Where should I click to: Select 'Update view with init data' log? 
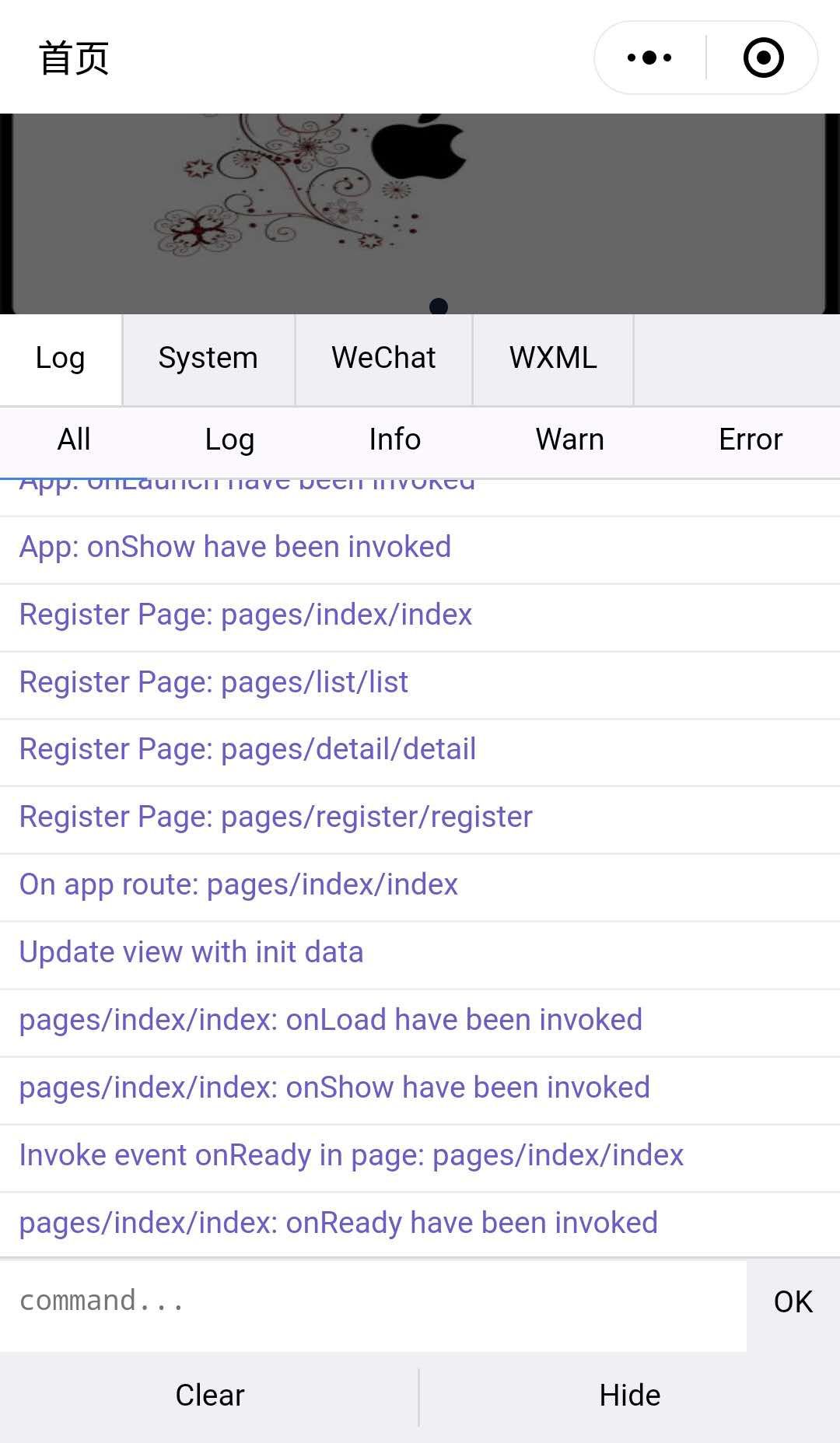420,954
